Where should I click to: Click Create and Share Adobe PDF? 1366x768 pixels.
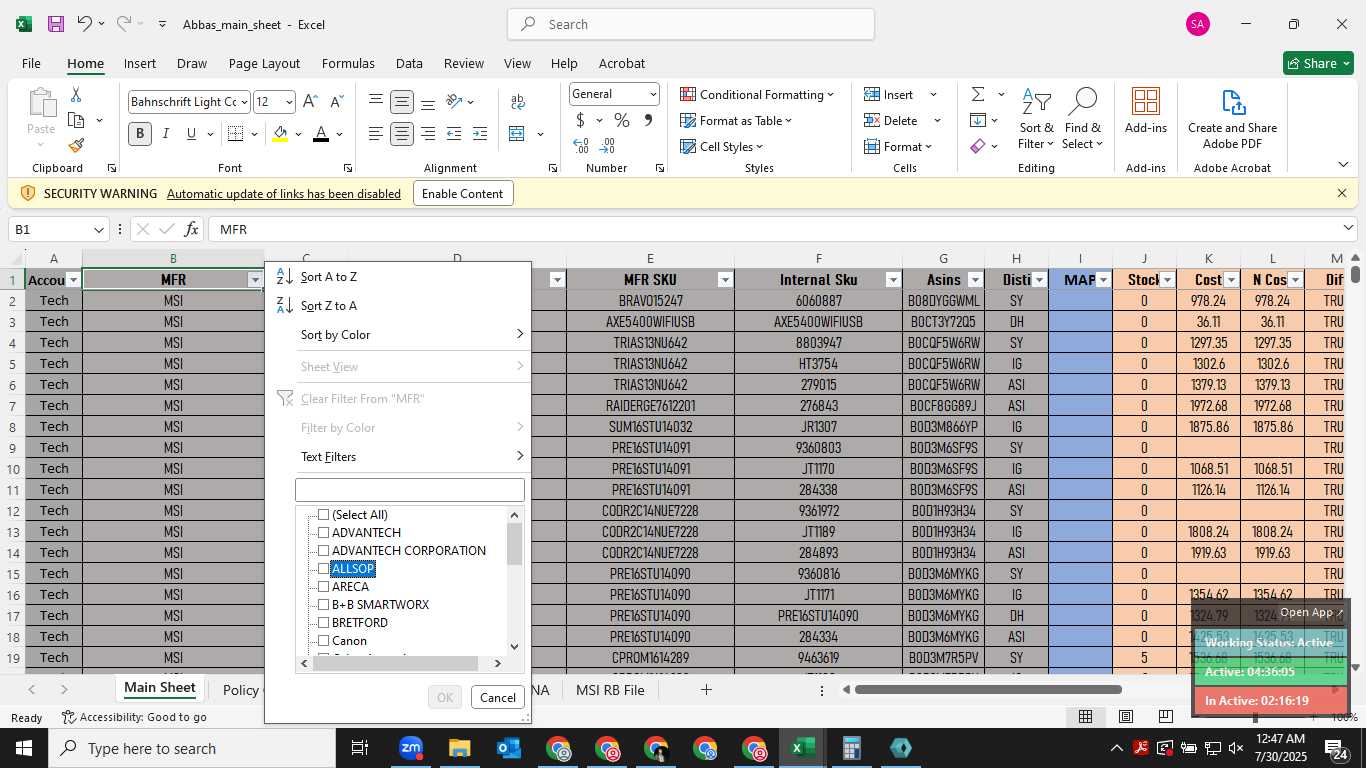tap(1232, 120)
